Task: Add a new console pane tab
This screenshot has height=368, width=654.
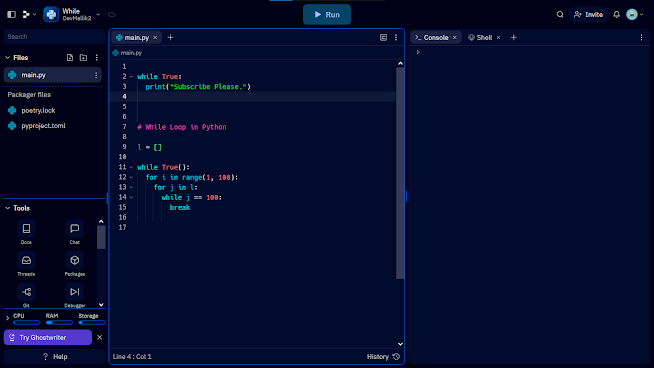Action: tap(513, 38)
